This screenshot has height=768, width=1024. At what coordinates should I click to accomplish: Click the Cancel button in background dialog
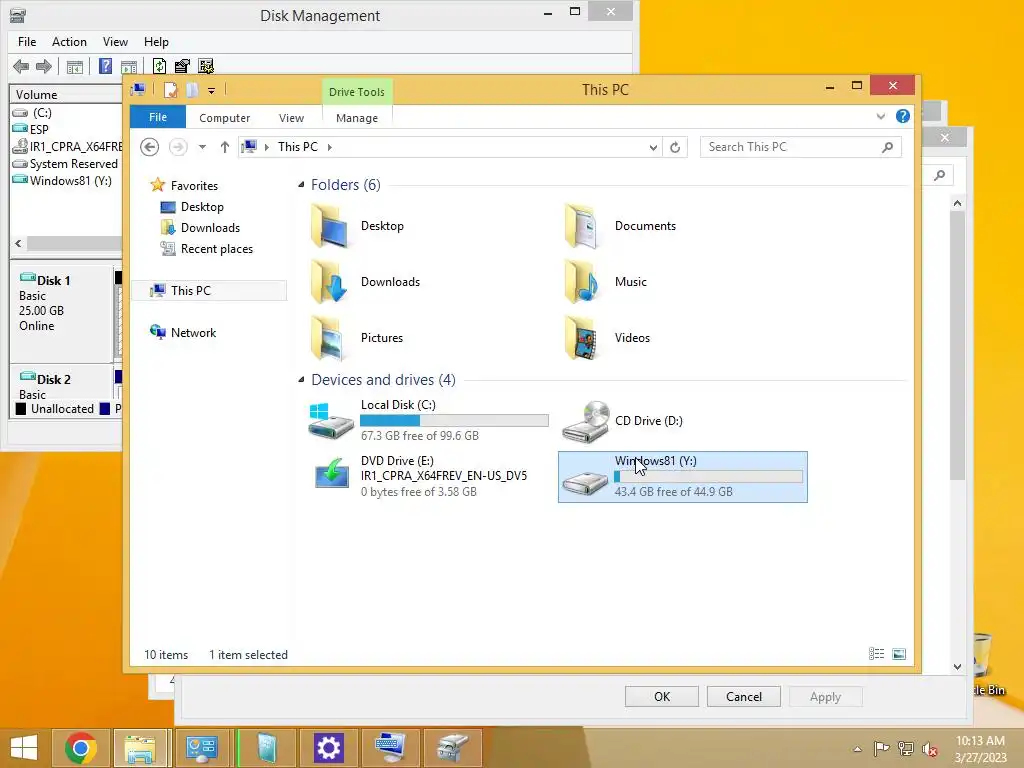tap(744, 697)
